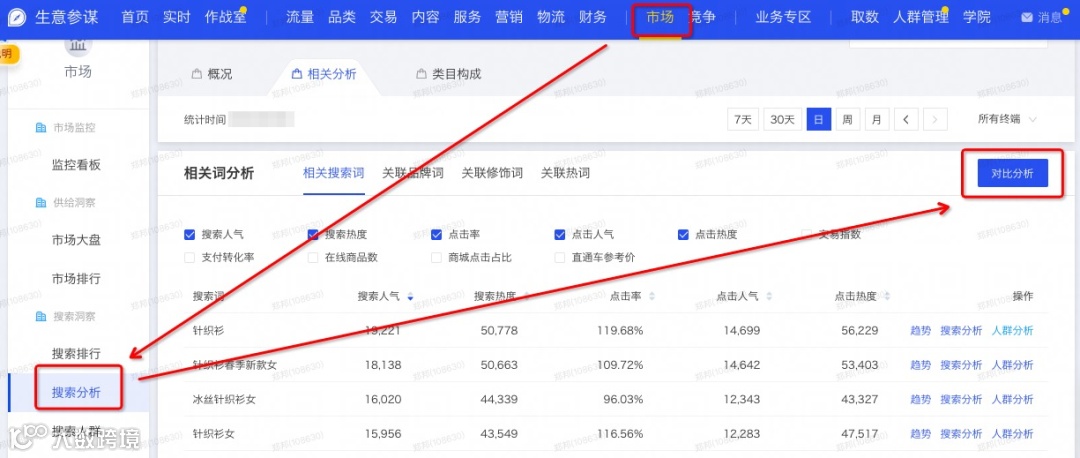Click 搜索分析 link in the 冰丝针织衫女 row

click(x=961, y=399)
